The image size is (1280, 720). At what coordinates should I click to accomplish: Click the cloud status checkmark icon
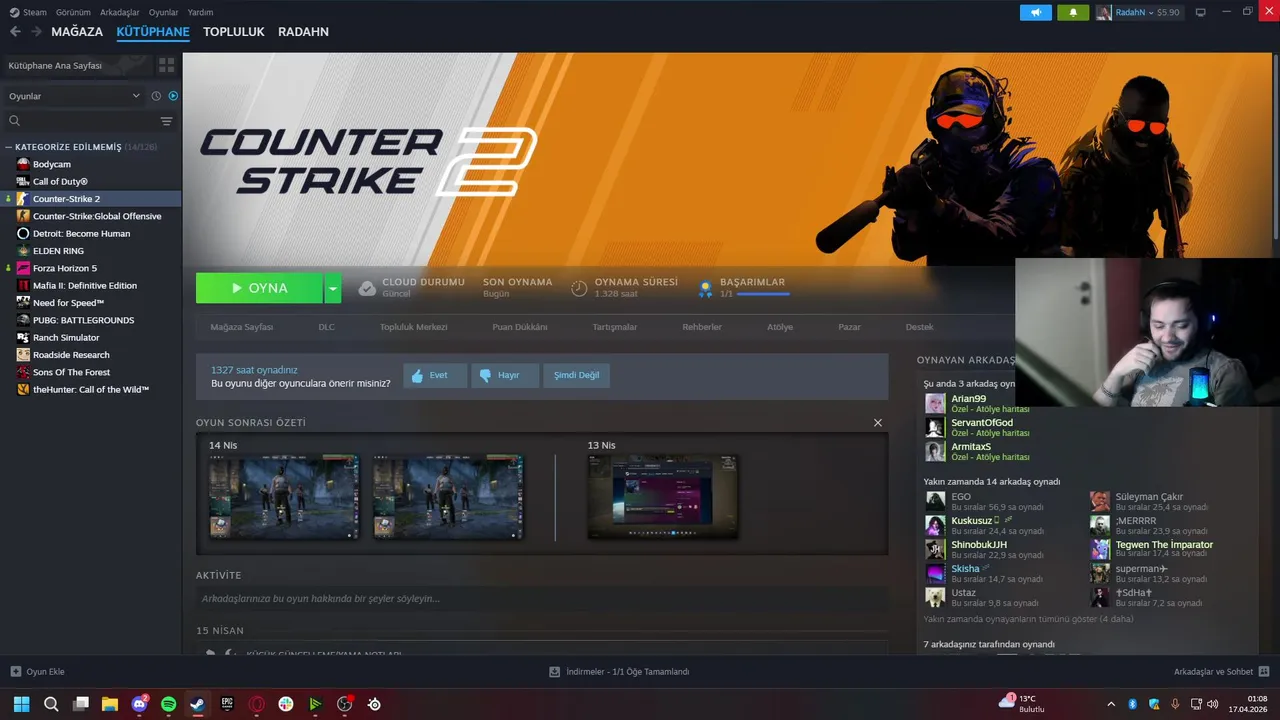click(x=367, y=288)
